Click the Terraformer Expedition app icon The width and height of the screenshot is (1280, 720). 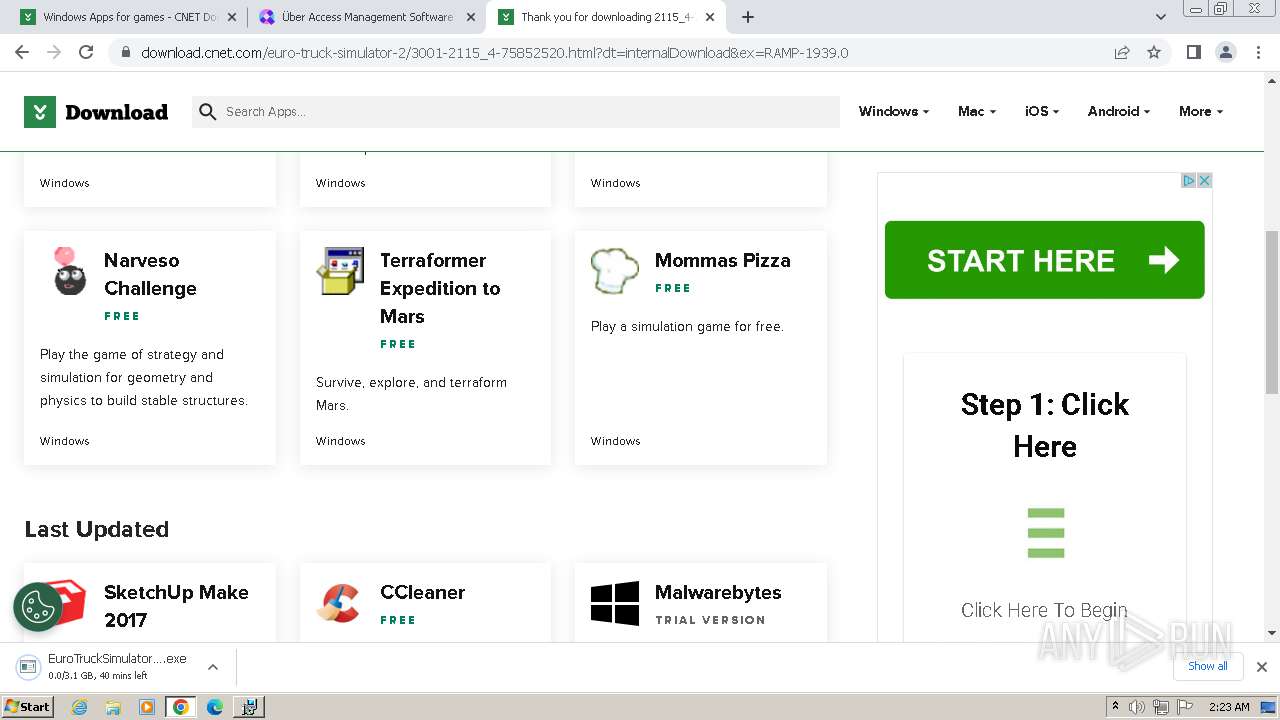click(x=340, y=271)
